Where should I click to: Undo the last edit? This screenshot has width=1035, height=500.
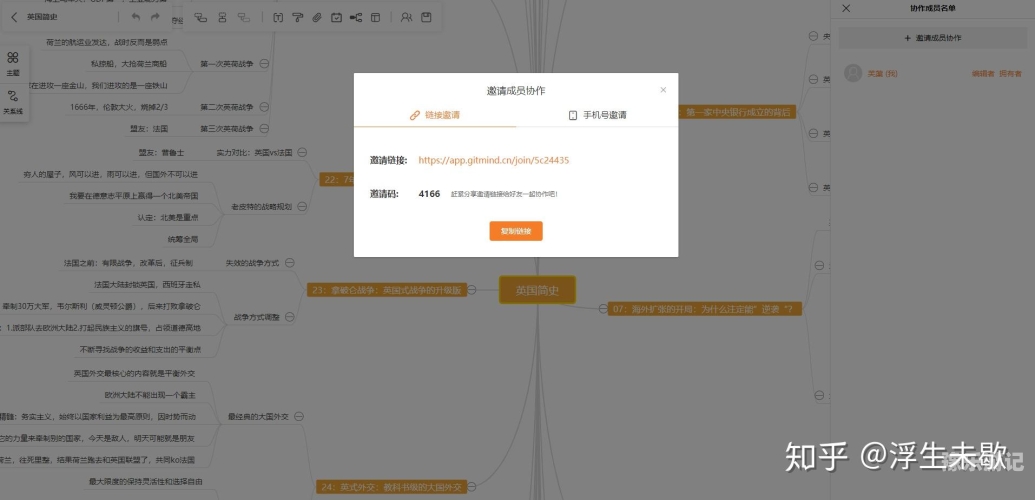coord(135,17)
